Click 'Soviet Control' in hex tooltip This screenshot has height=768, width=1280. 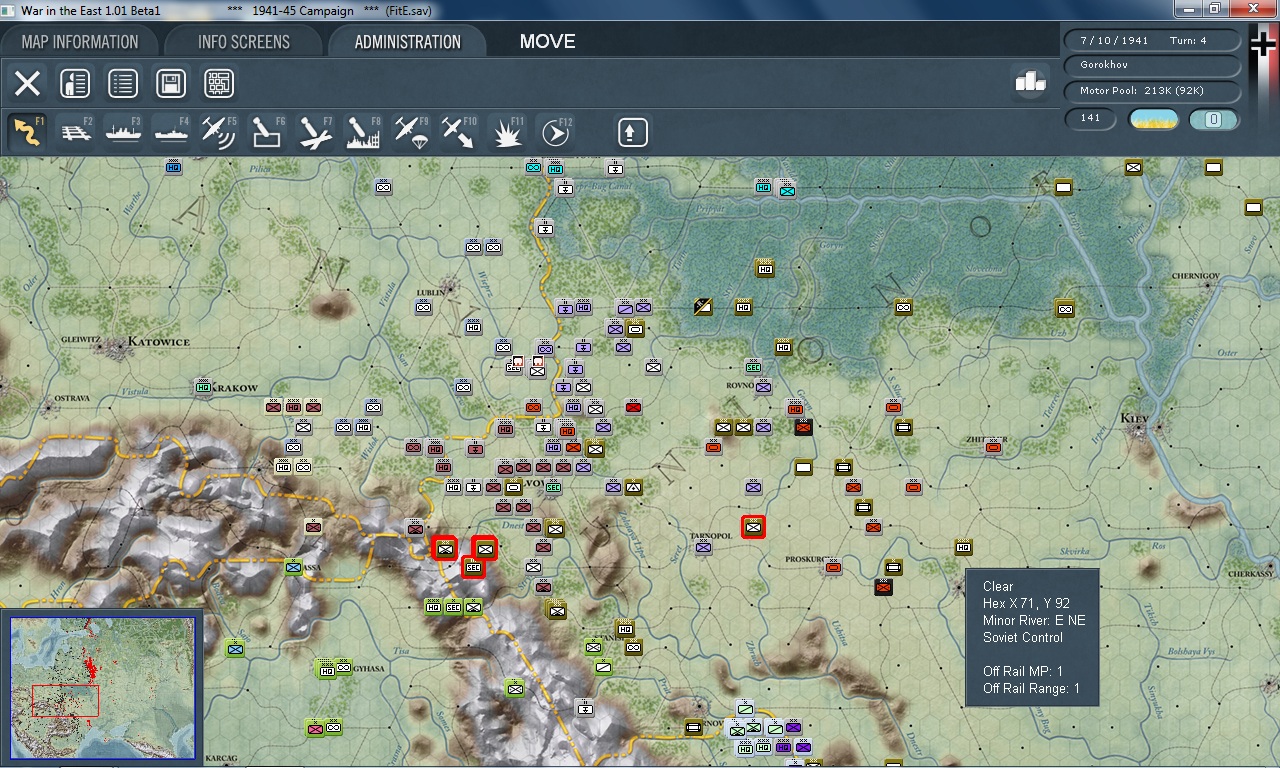point(1022,637)
